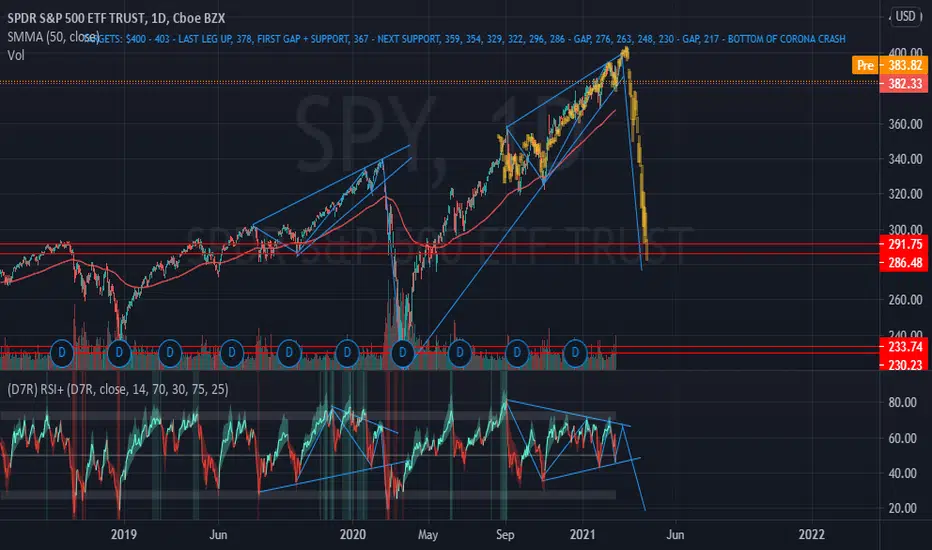Click the dividend D marker at the 2020 crash low
Viewport: 932px width, 550px height.
click(402, 353)
